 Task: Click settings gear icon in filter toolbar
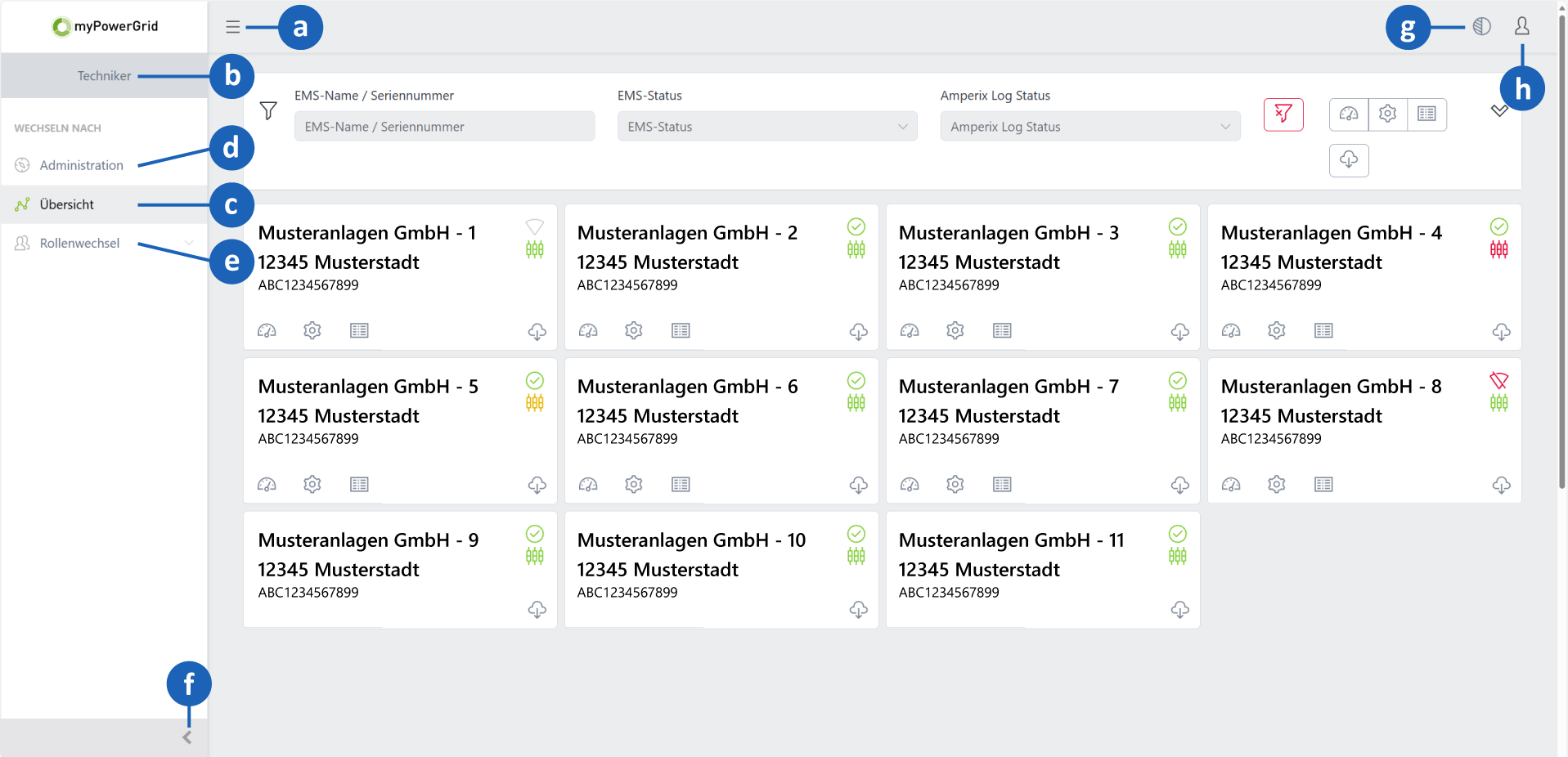click(x=1387, y=114)
